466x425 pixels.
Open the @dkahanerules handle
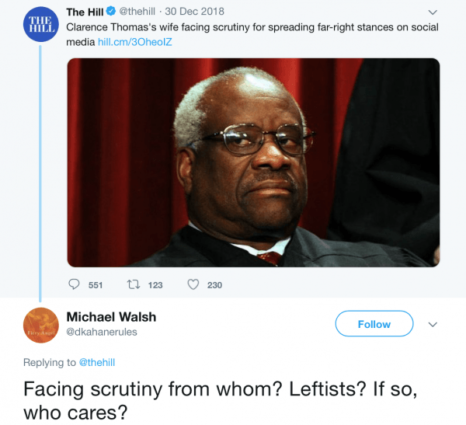click(102, 332)
